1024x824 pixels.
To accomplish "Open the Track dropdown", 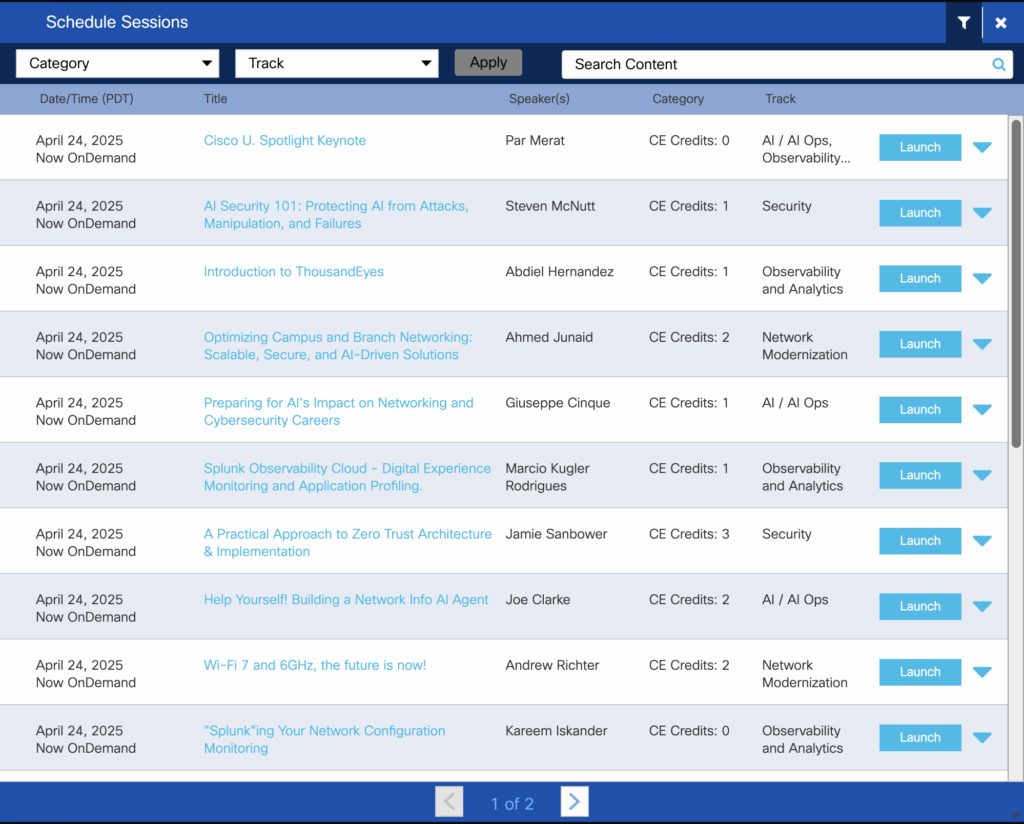I will click(x=336, y=63).
